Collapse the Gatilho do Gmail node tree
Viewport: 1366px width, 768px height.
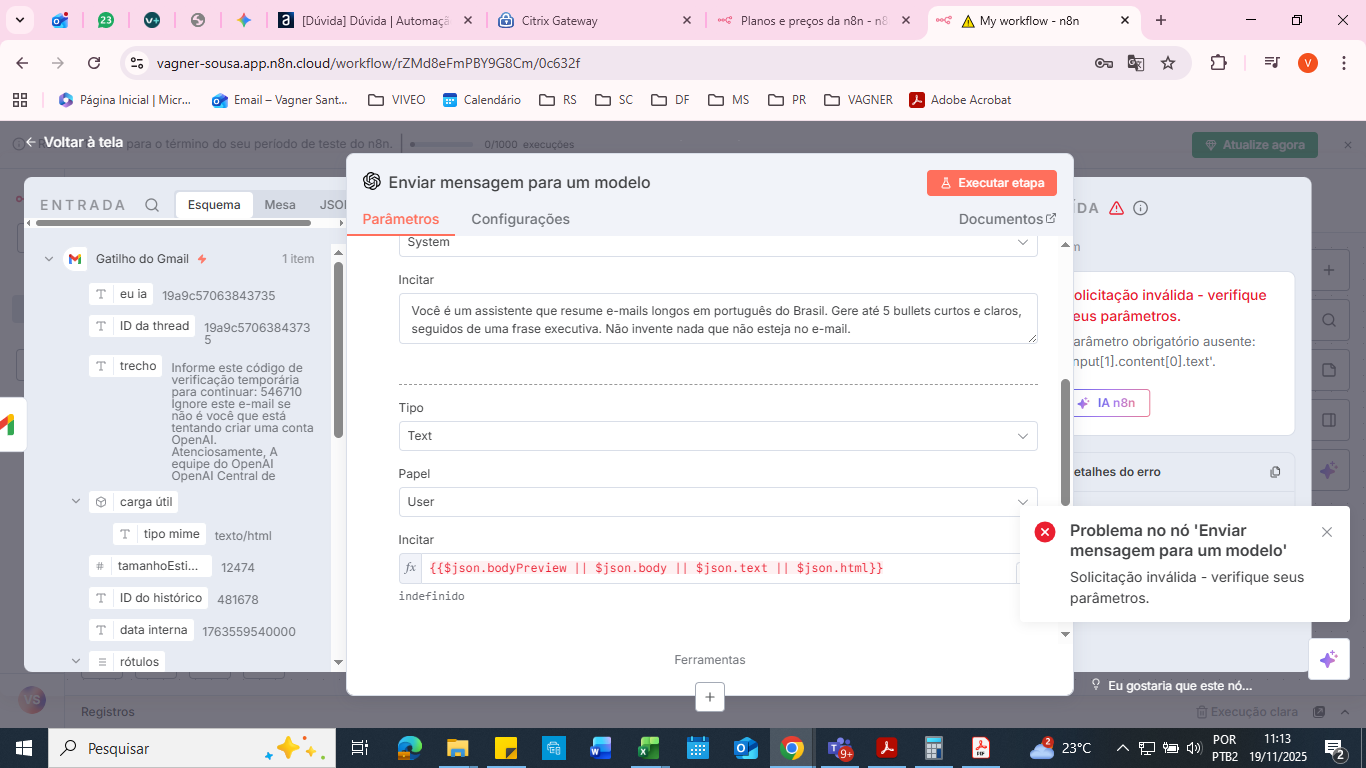pyautogui.click(x=48, y=259)
